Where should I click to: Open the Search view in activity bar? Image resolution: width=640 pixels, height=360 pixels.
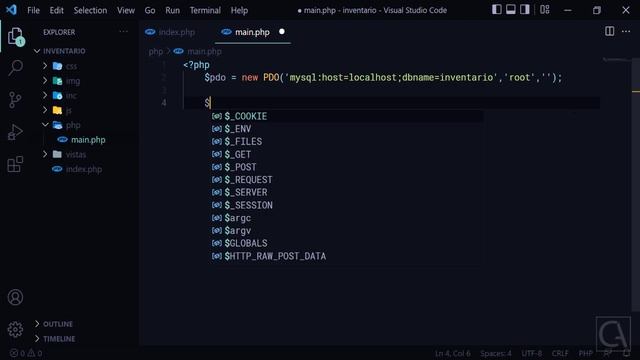point(16,68)
